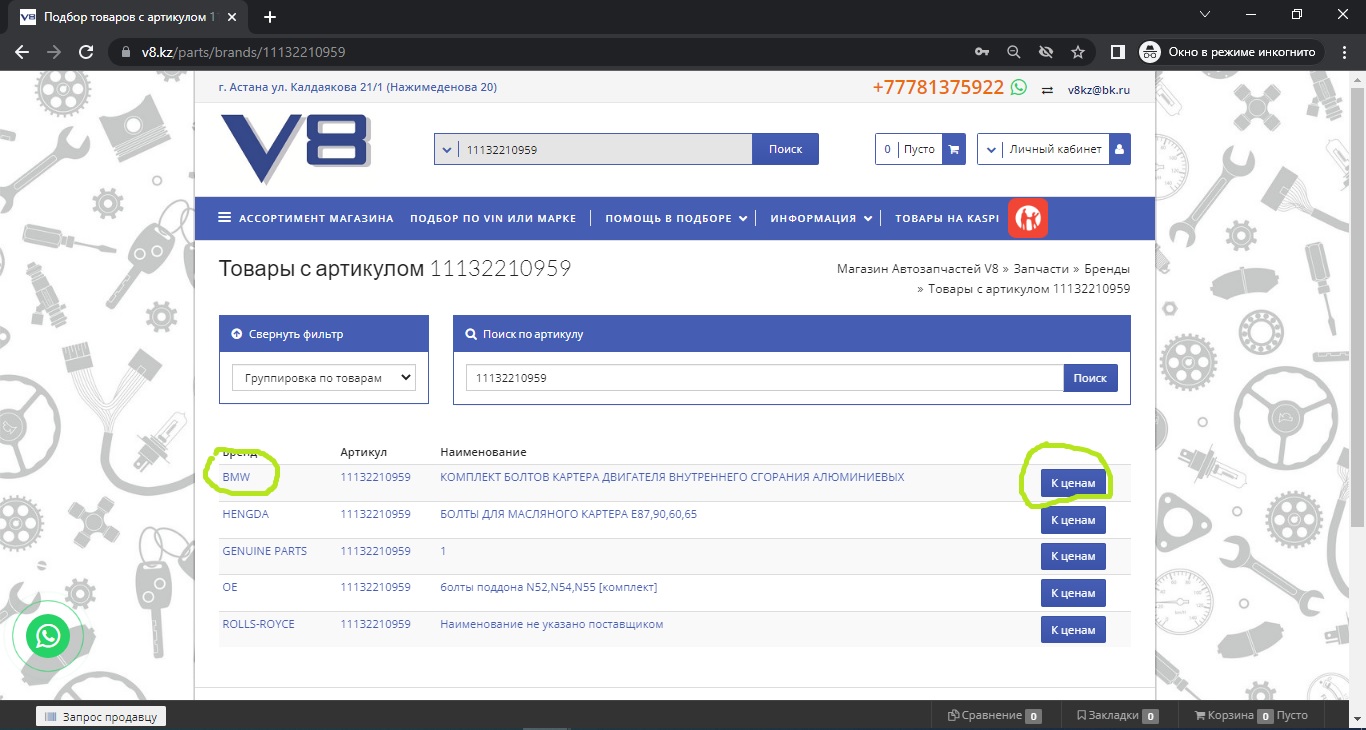Viewport: 1366px width, 730px height.
Task: Bookmark page with the star icon
Action: [x=1078, y=52]
